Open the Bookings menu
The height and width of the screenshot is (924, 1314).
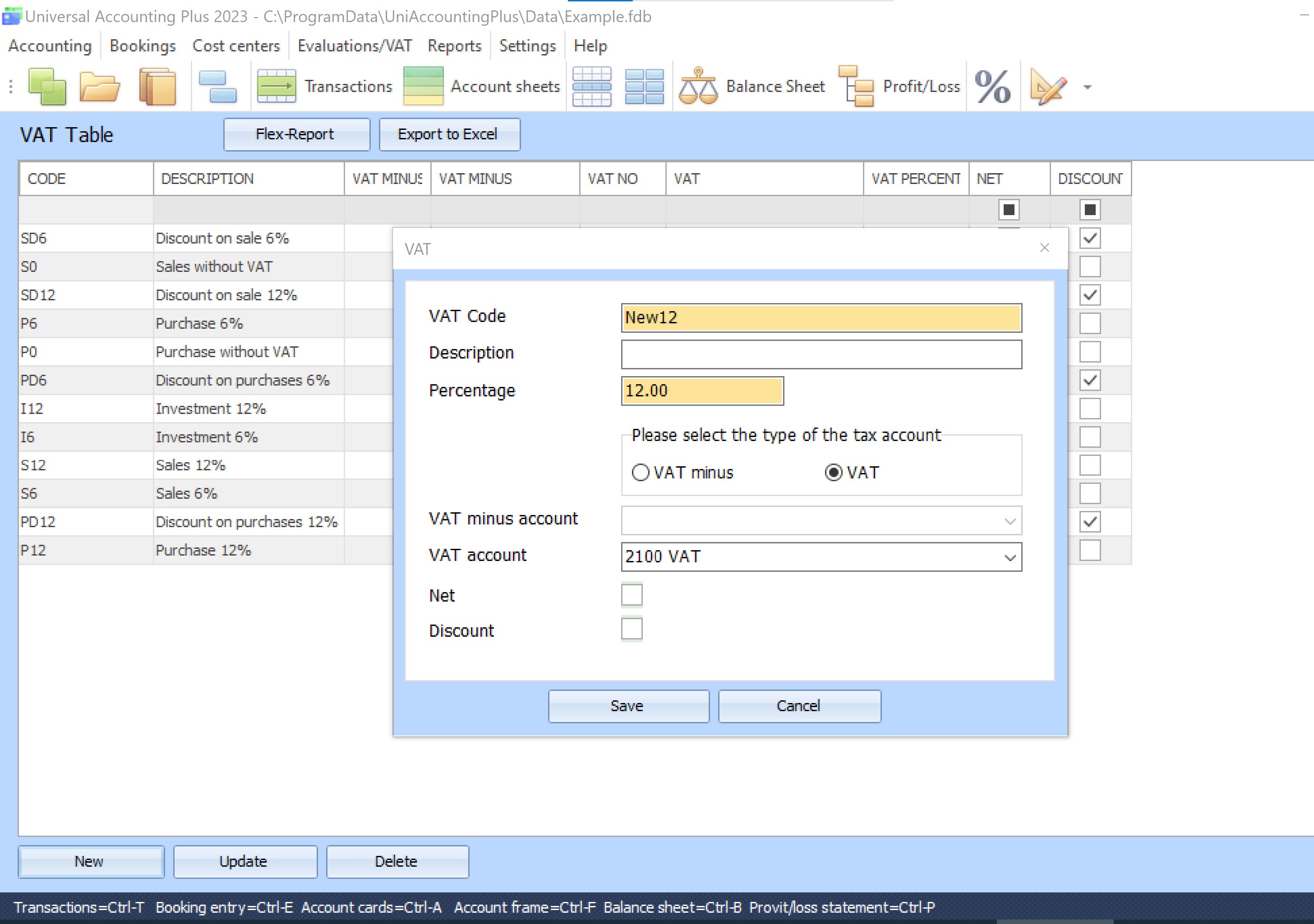(143, 46)
